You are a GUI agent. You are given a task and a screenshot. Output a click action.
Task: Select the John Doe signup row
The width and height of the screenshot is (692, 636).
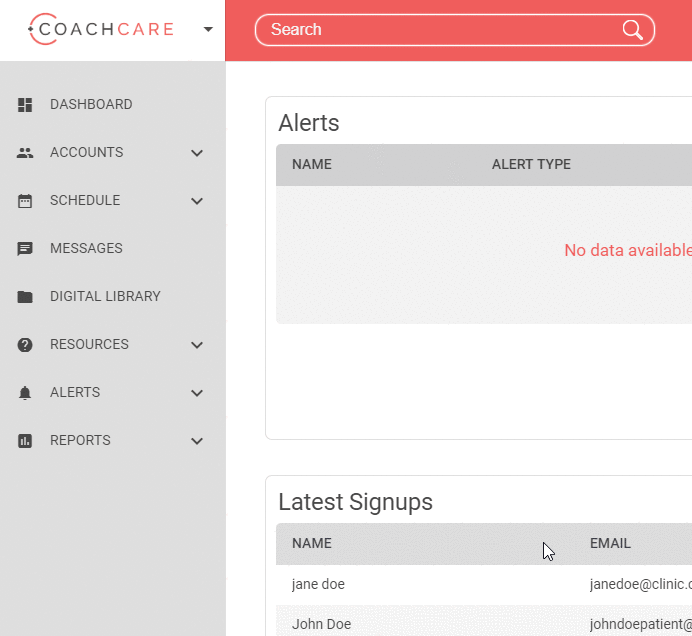click(484, 621)
